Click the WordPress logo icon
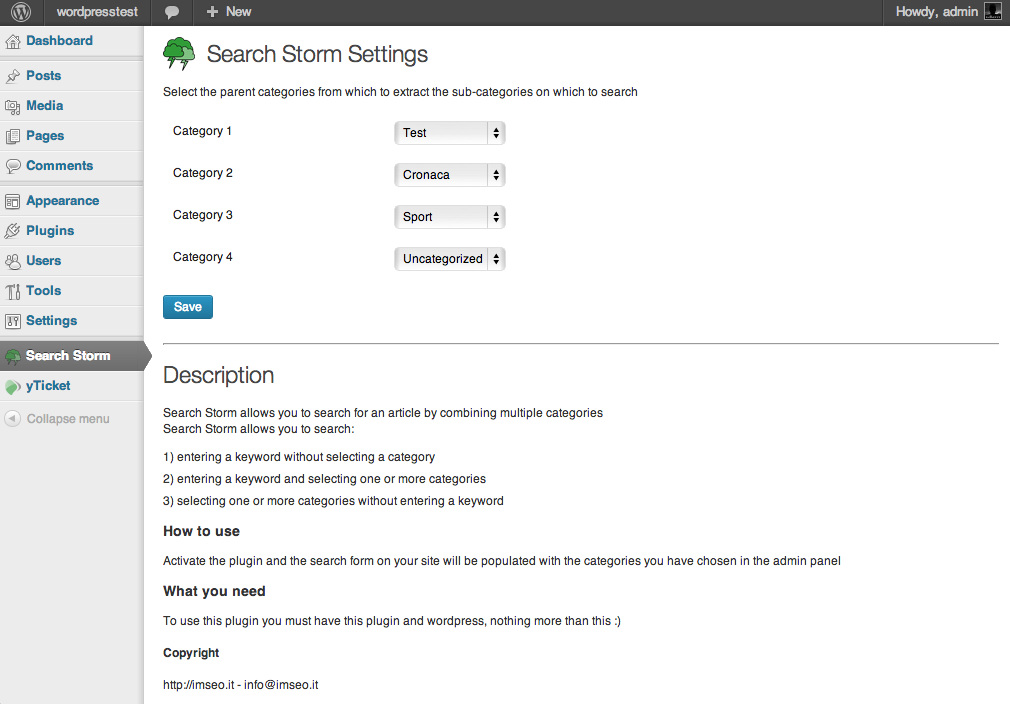This screenshot has height=704, width=1010. coord(21,12)
